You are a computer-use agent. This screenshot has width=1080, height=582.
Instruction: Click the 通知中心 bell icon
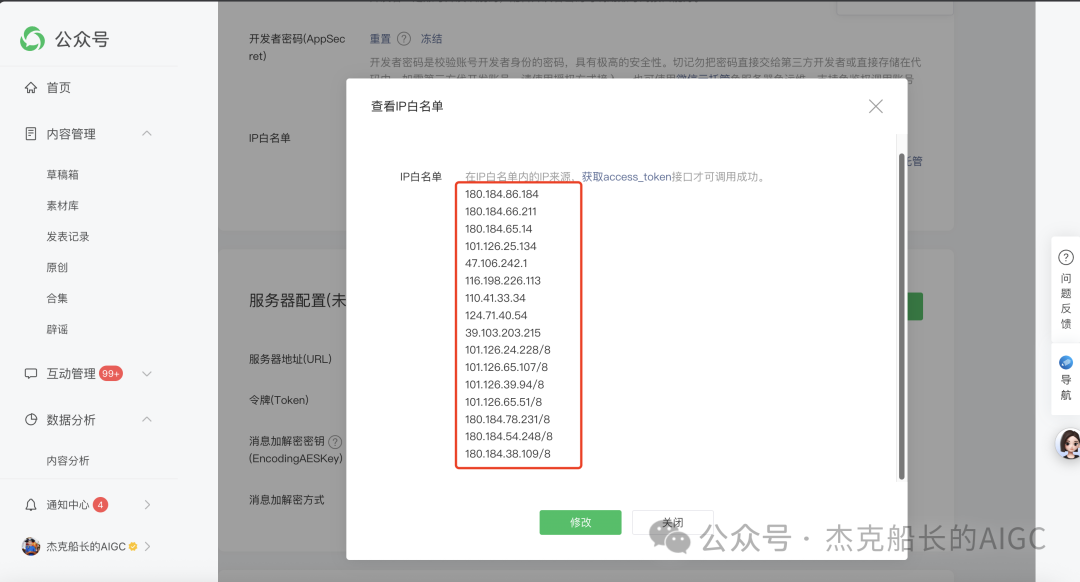[30, 505]
